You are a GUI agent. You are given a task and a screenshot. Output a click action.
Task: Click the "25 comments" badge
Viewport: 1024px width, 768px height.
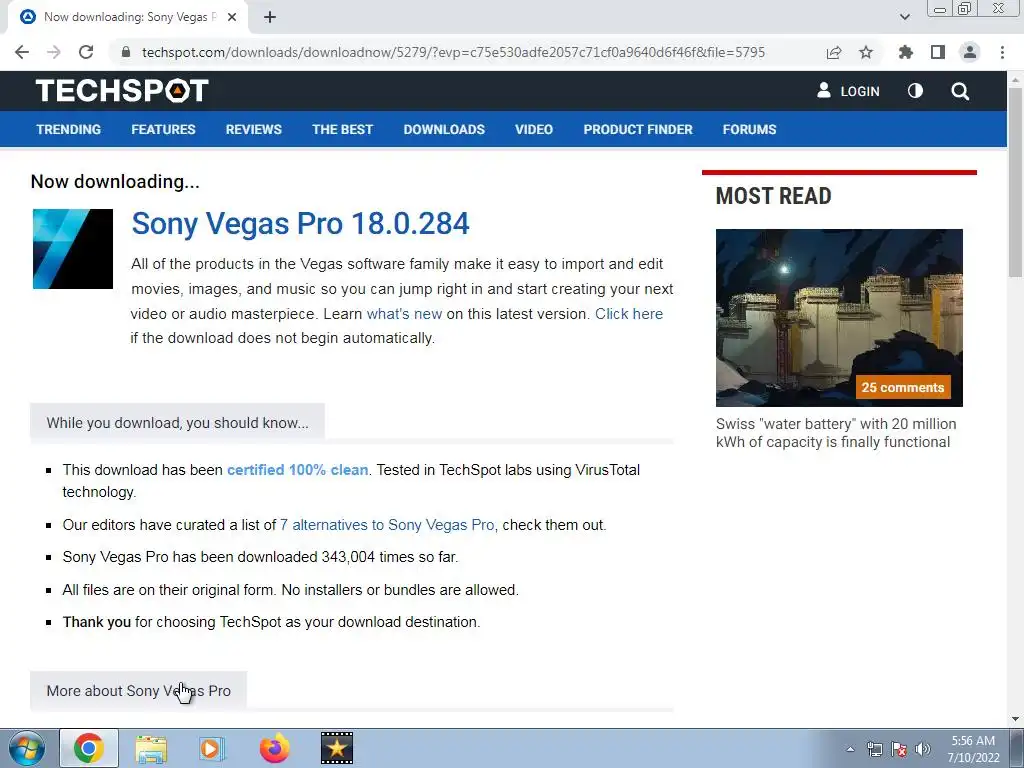point(903,387)
